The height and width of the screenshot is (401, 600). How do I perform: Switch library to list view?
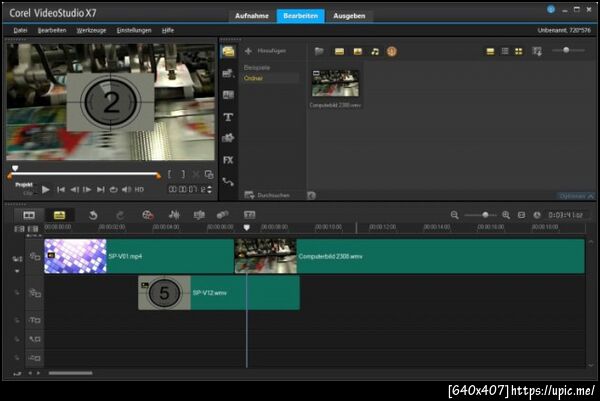[x=505, y=51]
